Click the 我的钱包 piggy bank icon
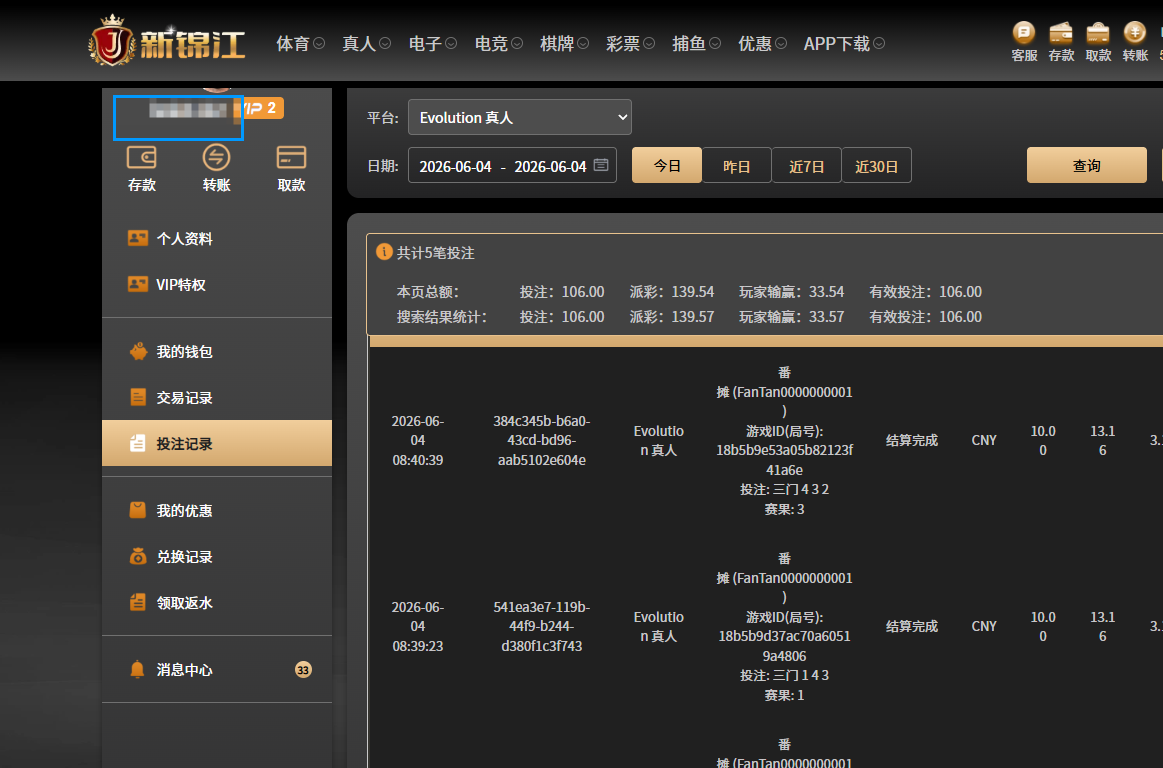The width and height of the screenshot is (1163, 768). pyautogui.click(x=138, y=351)
